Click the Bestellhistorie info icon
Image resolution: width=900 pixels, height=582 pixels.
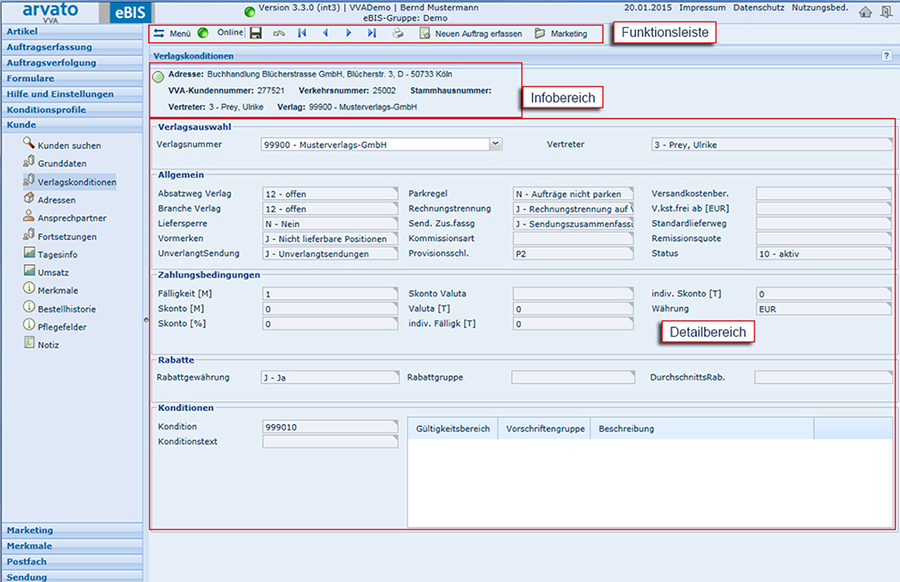[29, 307]
